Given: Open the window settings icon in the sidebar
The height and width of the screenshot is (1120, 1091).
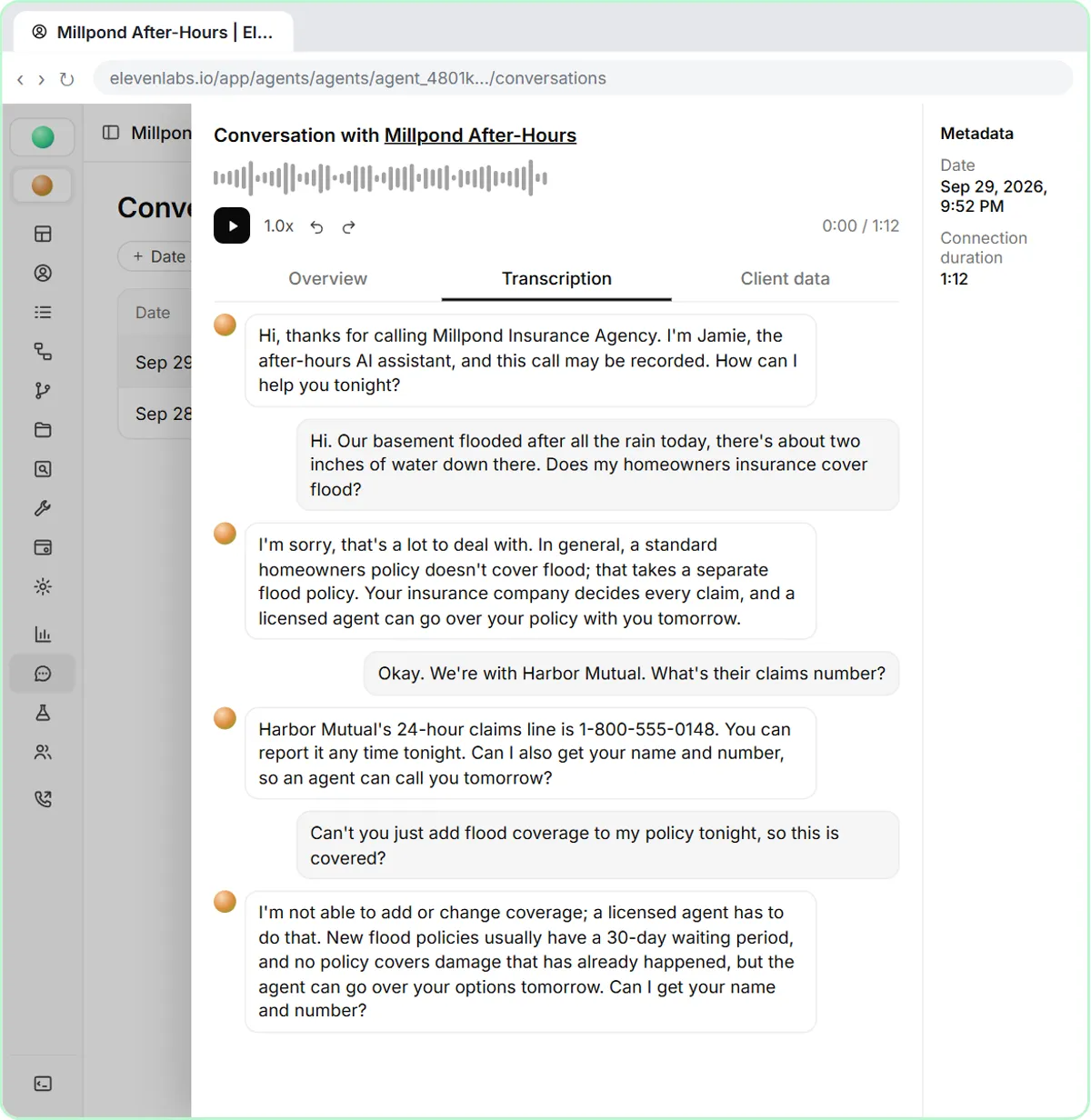Looking at the screenshot, I should tap(43, 547).
